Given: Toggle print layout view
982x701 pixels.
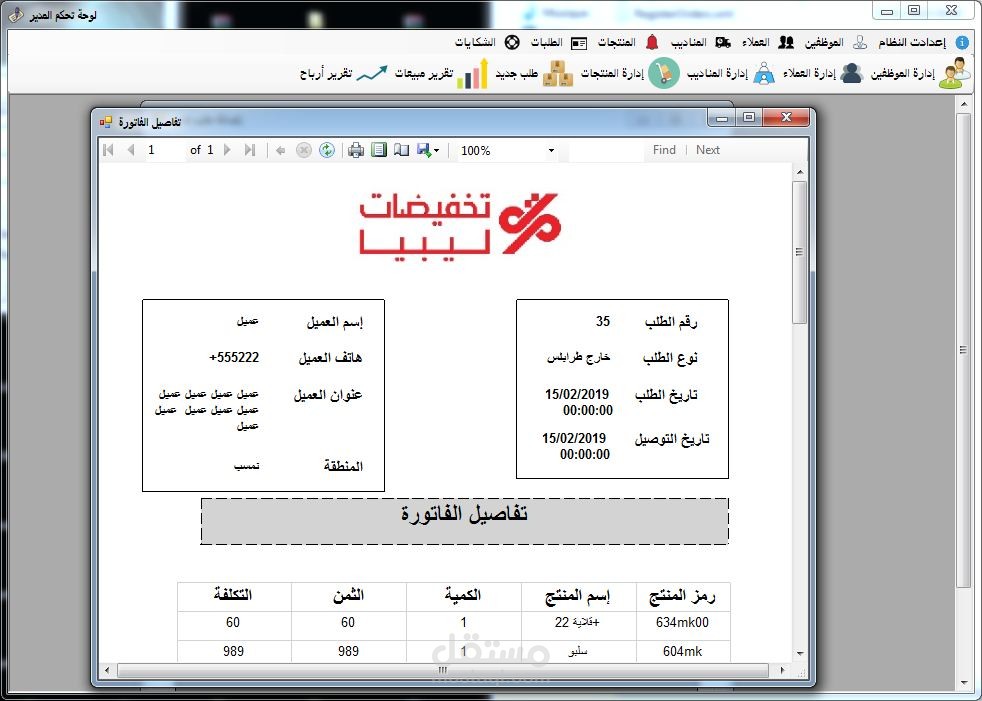Looking at the screenshot, I should [x=379, y=150].
